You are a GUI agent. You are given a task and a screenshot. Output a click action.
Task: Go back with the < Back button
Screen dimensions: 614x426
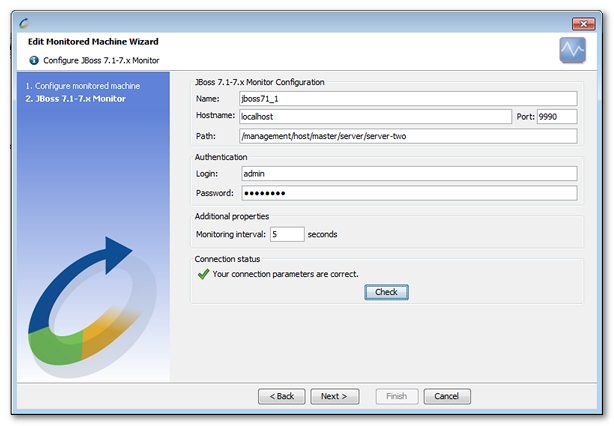coord(282,396)
